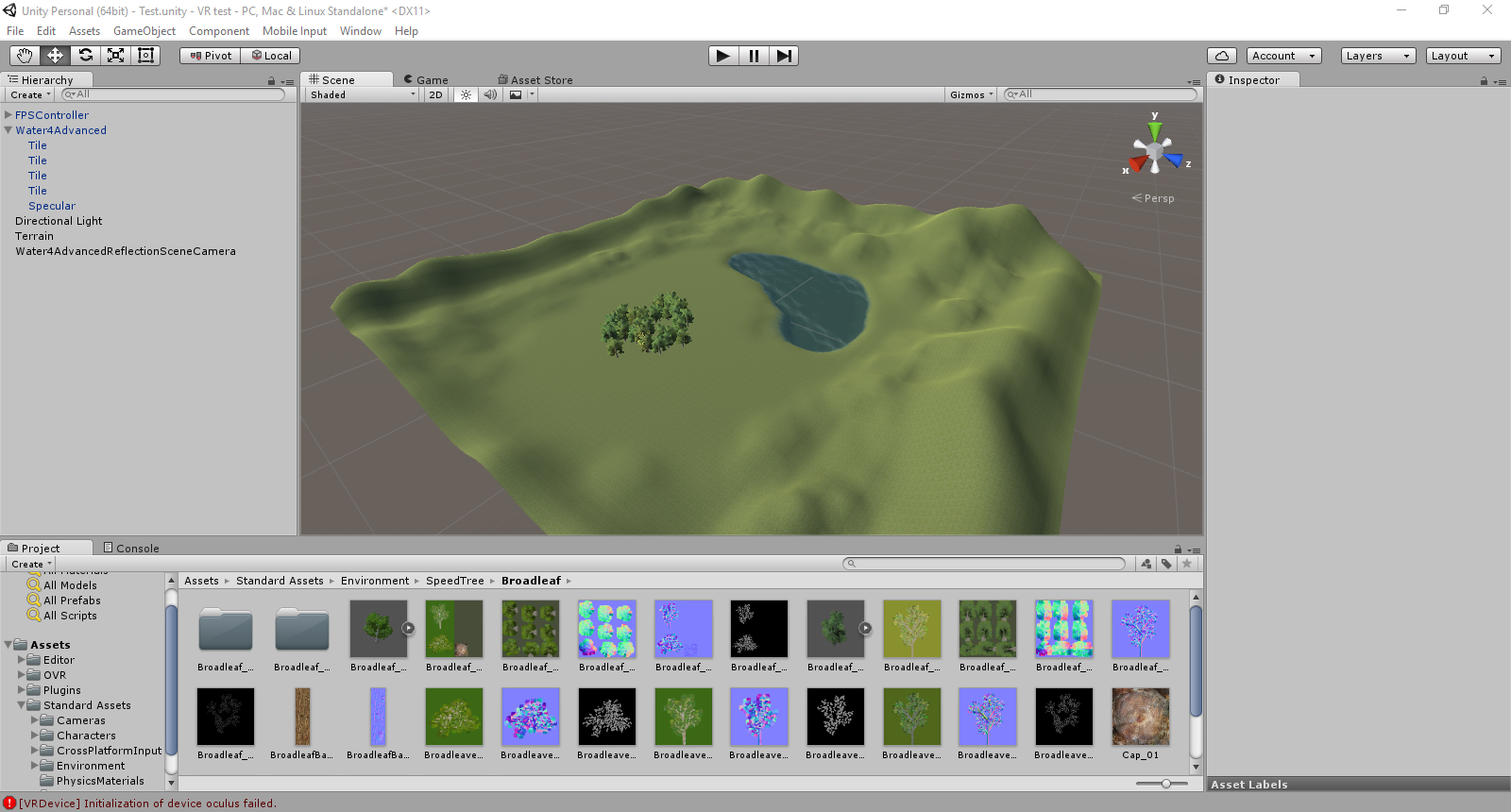Click the Pause button
Image resolution: width=1511 pixels, height=812 pixels.
point(754,56)
